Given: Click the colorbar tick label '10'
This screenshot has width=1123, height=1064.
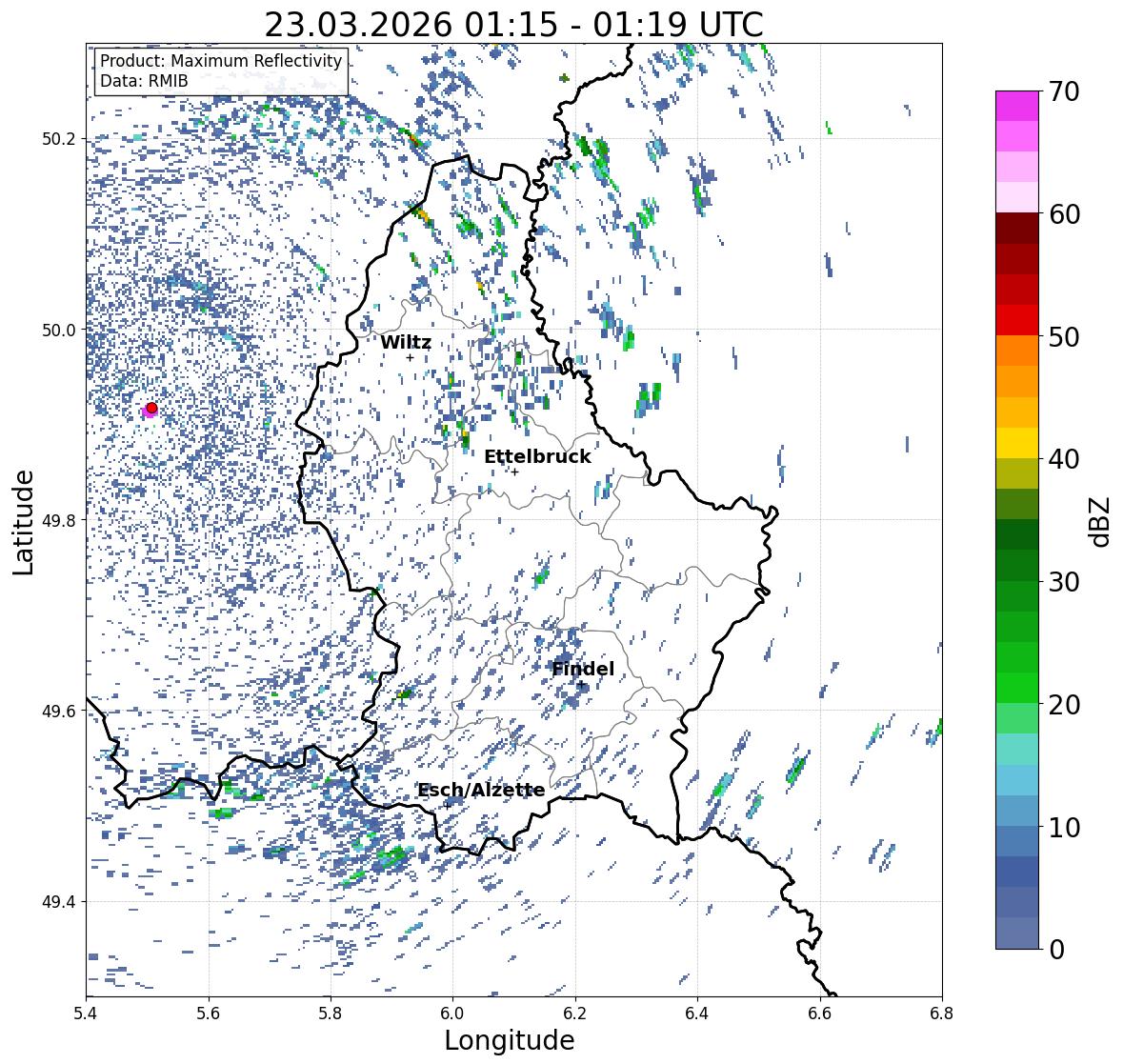Looking at the screenshot, I should point(1064,827).
